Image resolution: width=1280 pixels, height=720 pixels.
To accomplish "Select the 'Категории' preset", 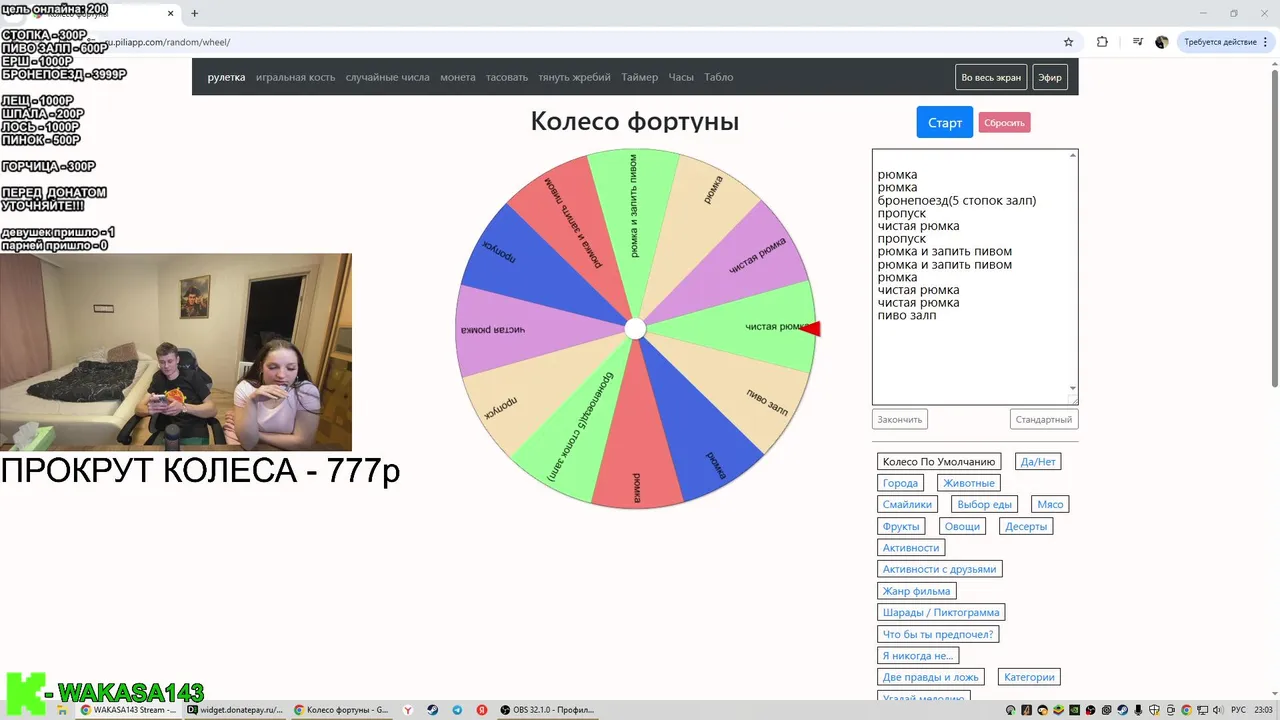I will 1028,677.
